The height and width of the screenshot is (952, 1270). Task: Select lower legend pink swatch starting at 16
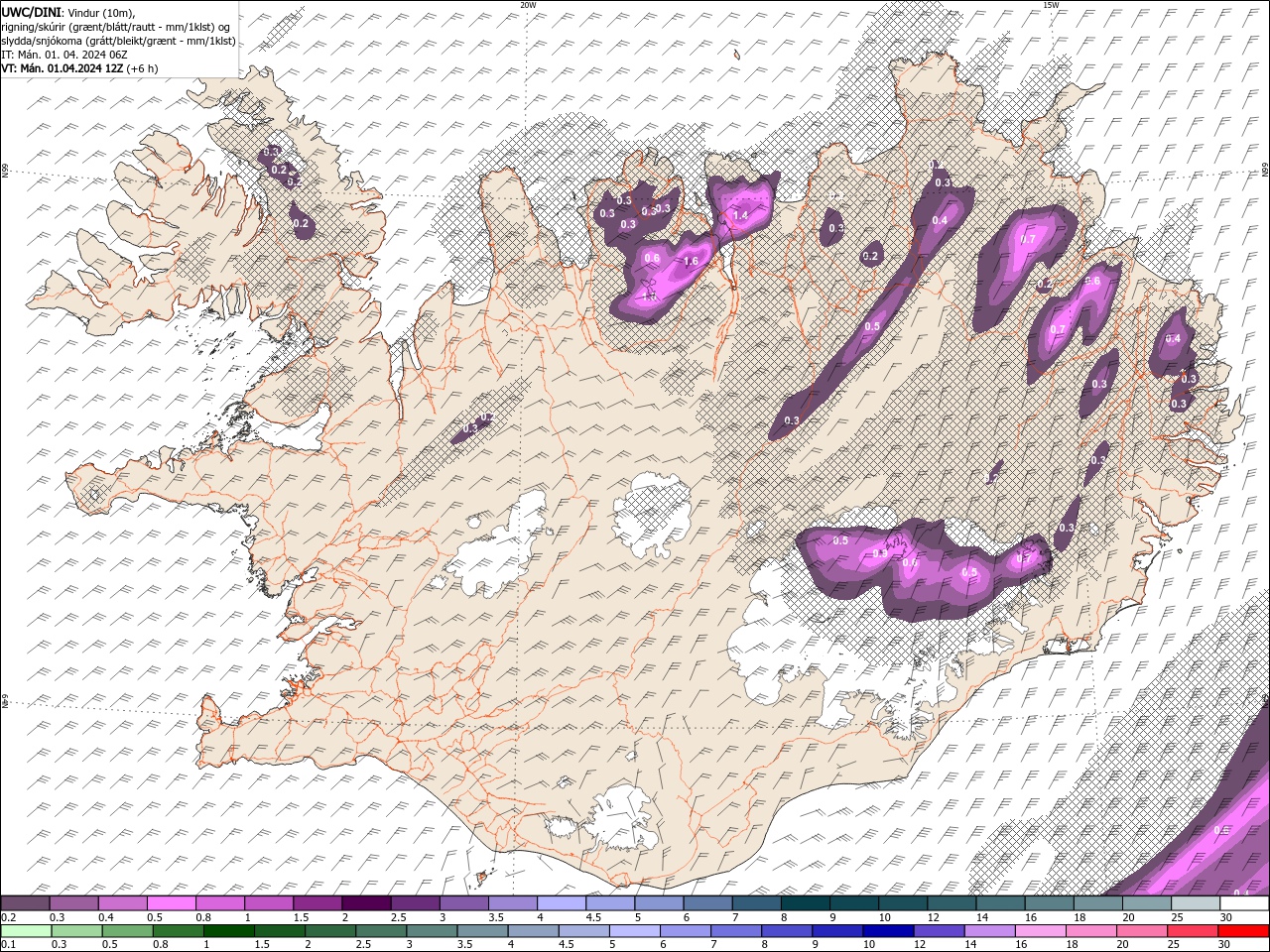[x=1040, y=931]
